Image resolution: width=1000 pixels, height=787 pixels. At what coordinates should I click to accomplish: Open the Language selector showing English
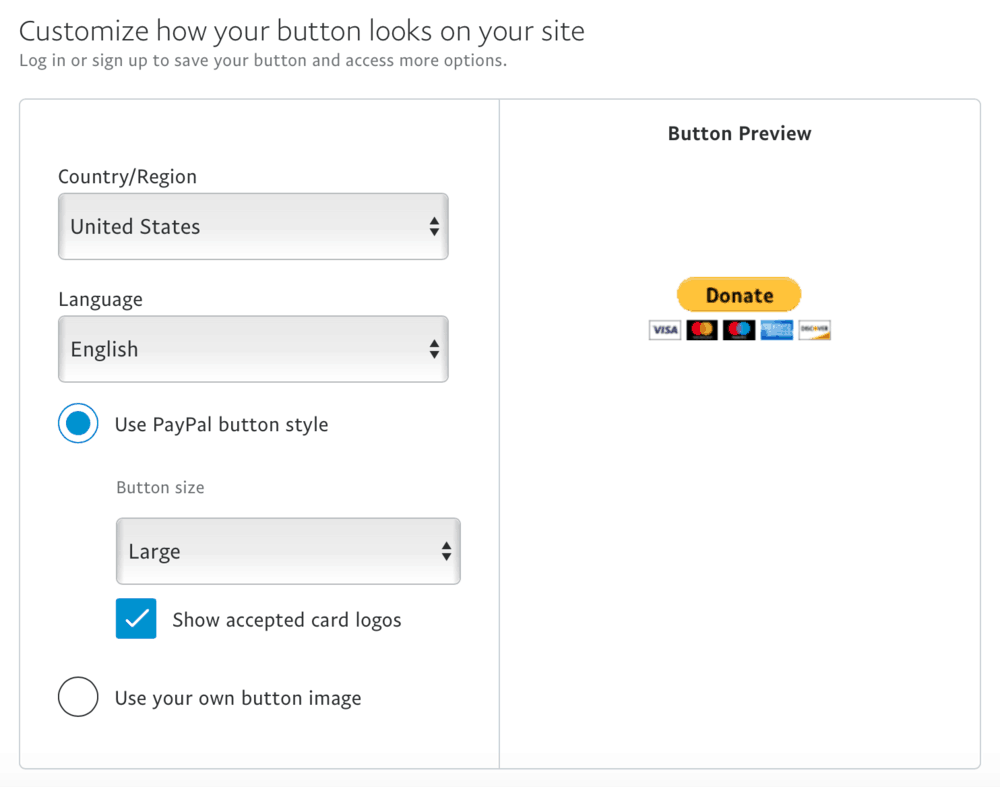pos(253,349)
